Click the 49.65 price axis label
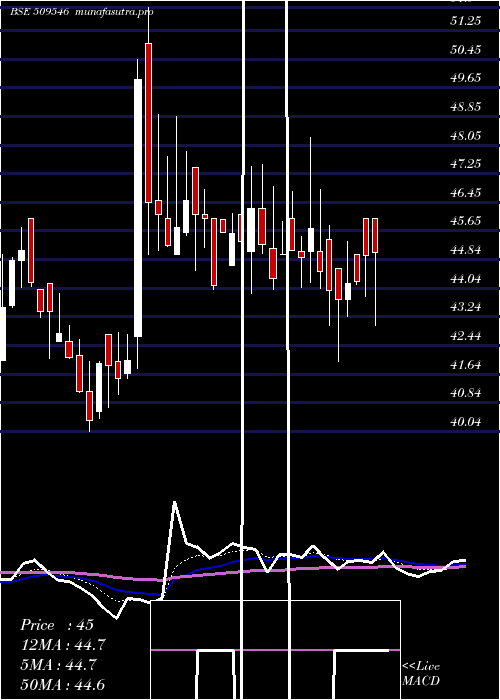The image size is (500, 700). [x=466, y=78]
